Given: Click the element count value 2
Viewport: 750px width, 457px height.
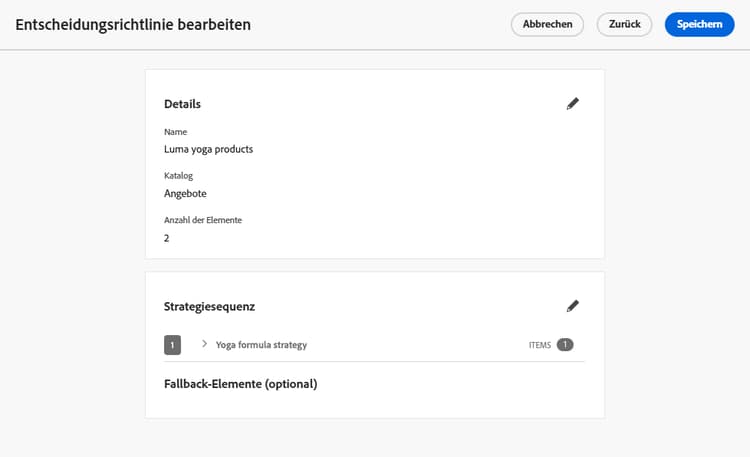Looking at the screenshot, I should (x=167, y=238).
